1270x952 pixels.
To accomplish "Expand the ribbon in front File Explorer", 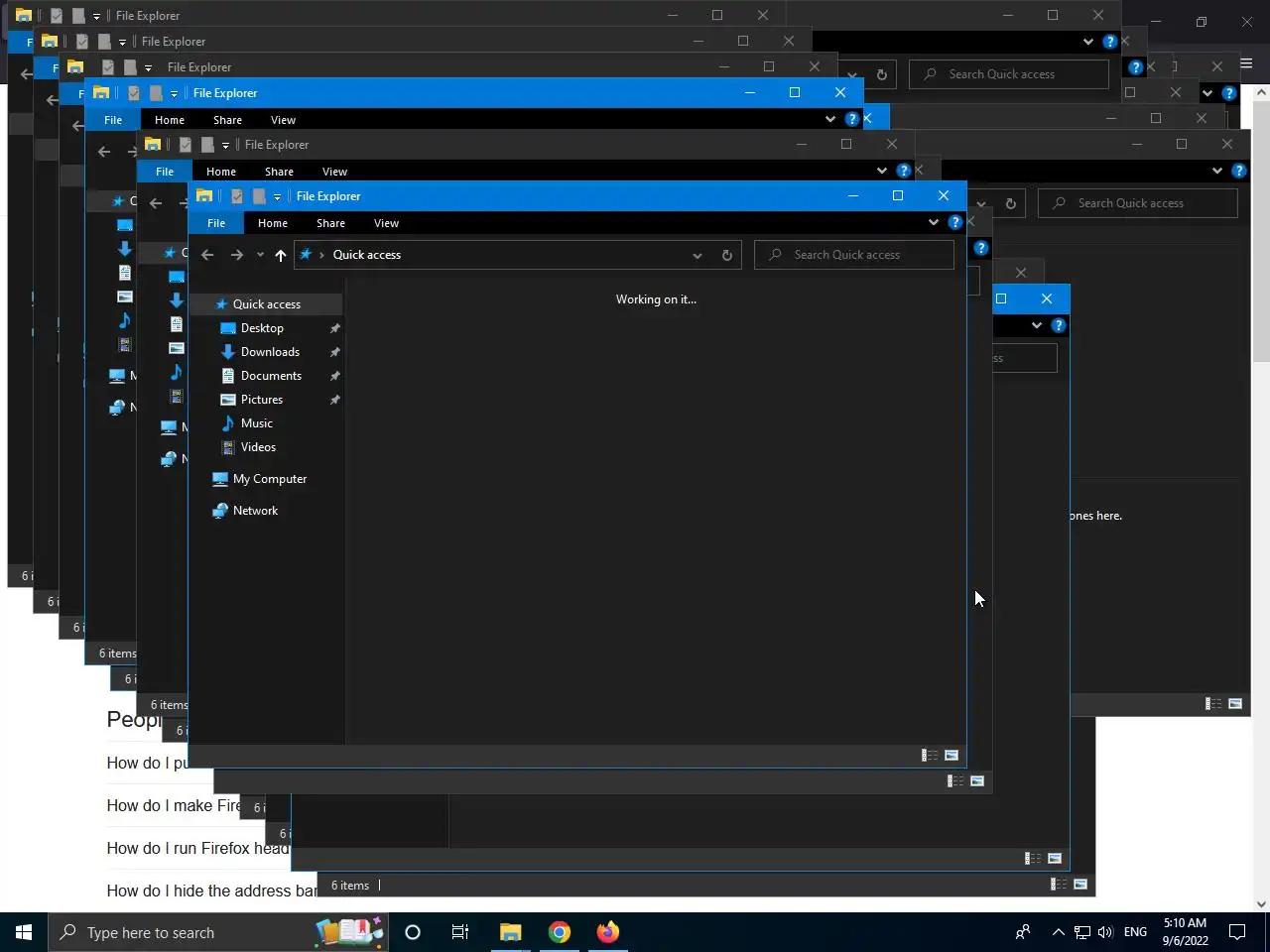I will click(x=934, y=222).
